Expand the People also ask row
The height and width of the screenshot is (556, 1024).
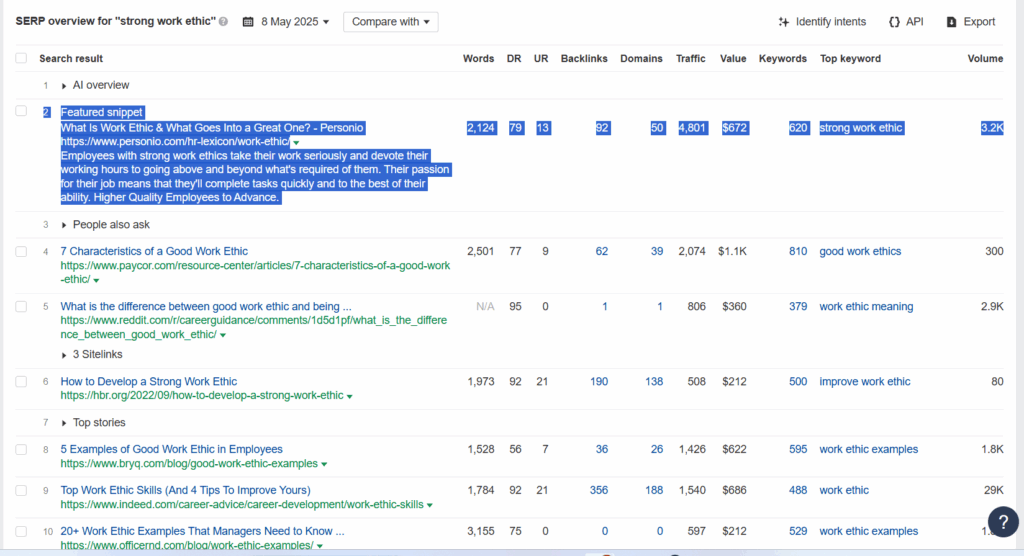pos(63,225)
